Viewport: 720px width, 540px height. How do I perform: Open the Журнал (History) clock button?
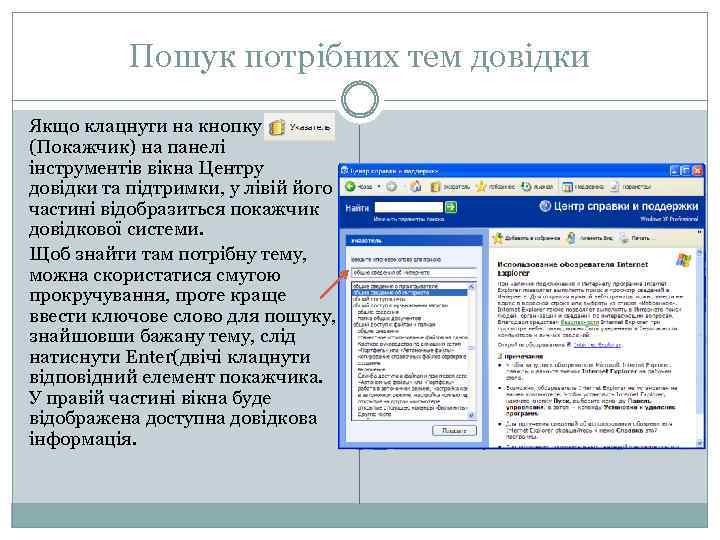[537, 186]
